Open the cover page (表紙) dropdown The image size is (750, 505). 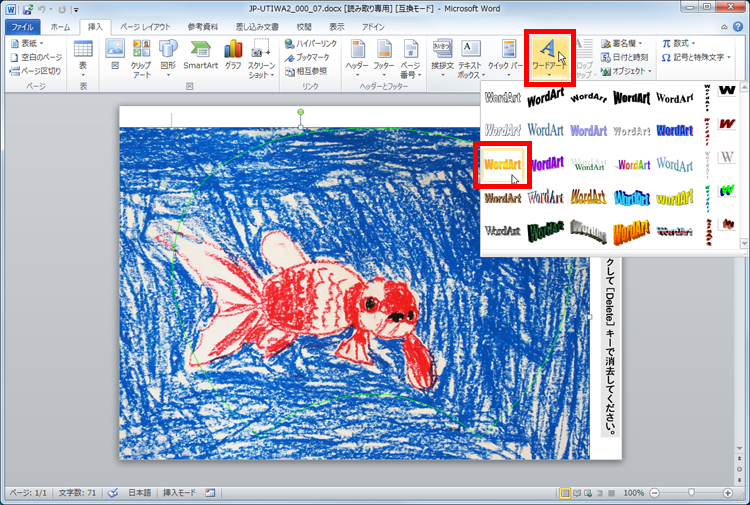27,44
